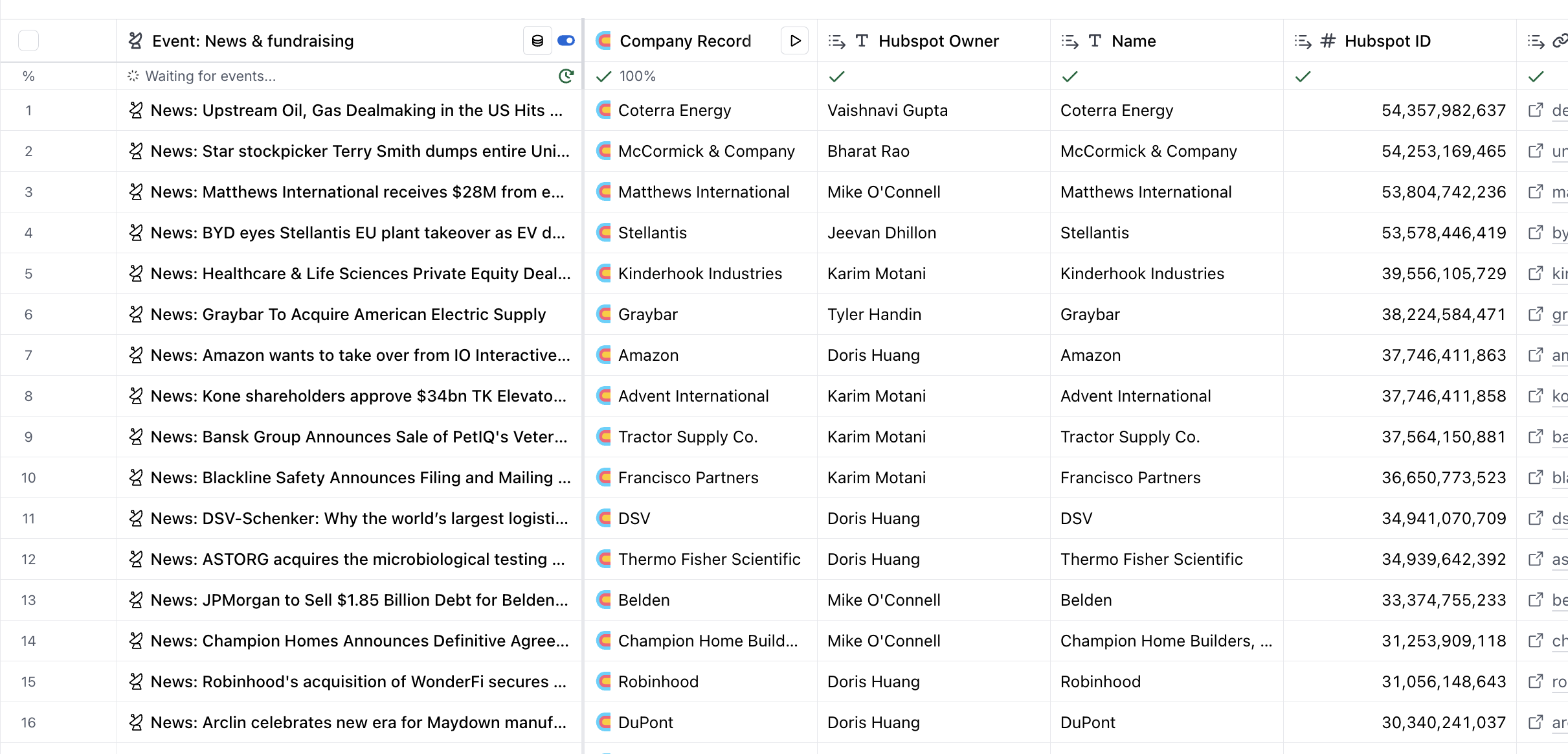Open external link icon for Matthews International row
Image resolution: width=1568 pixels, height=754 pixels.
point(1536,192)
